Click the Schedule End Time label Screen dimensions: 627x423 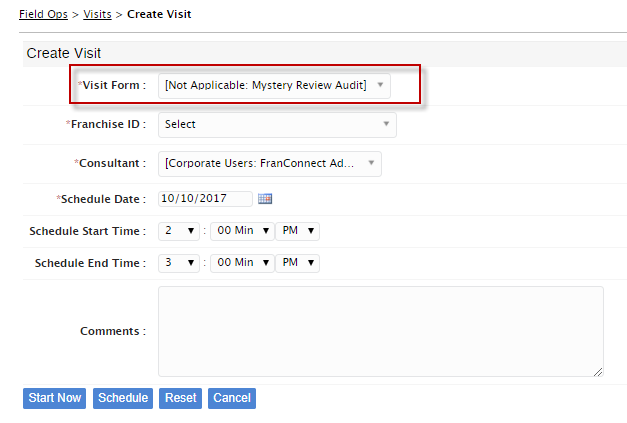[90, 263]
